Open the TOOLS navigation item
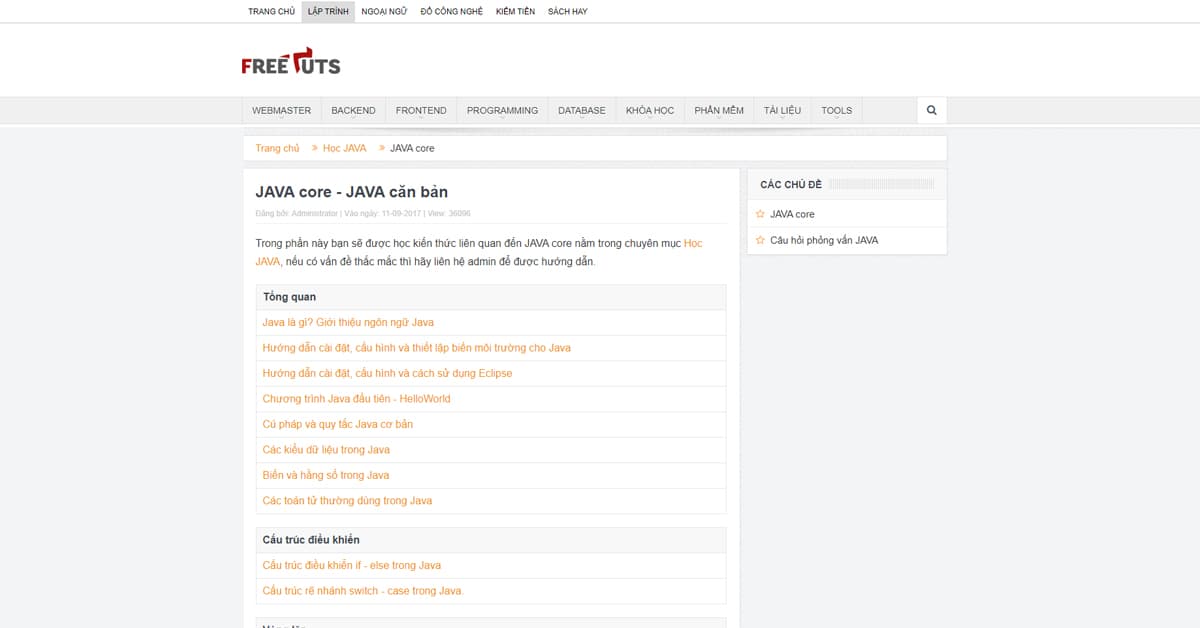The width and height of the screenshot is (1200, 628). tap(836, 111)
